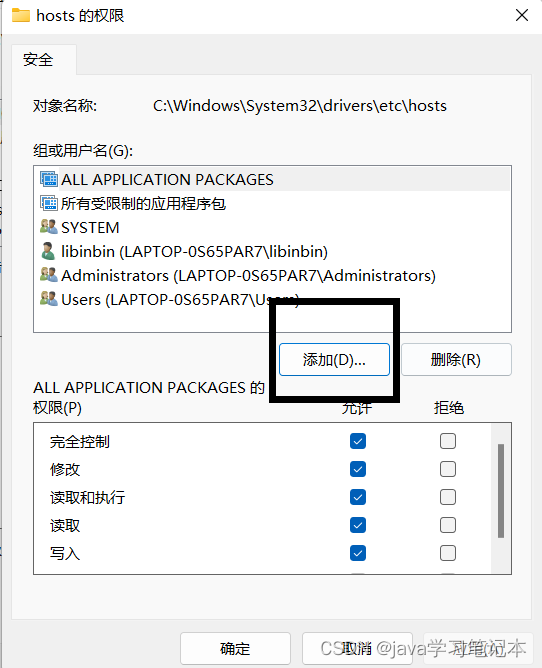This screenshot has height=668, width=542.
Task: Click the 删除(R) button
Action: 456,360
